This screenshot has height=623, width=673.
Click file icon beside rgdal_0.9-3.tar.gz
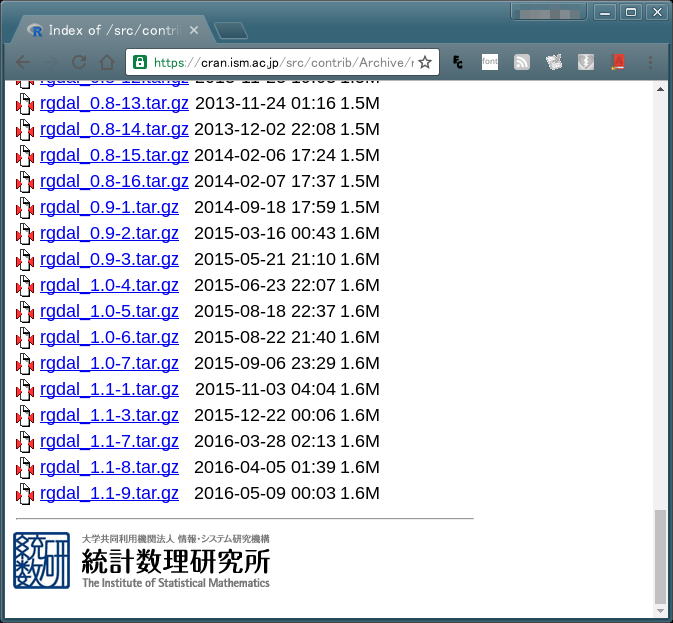25,260
